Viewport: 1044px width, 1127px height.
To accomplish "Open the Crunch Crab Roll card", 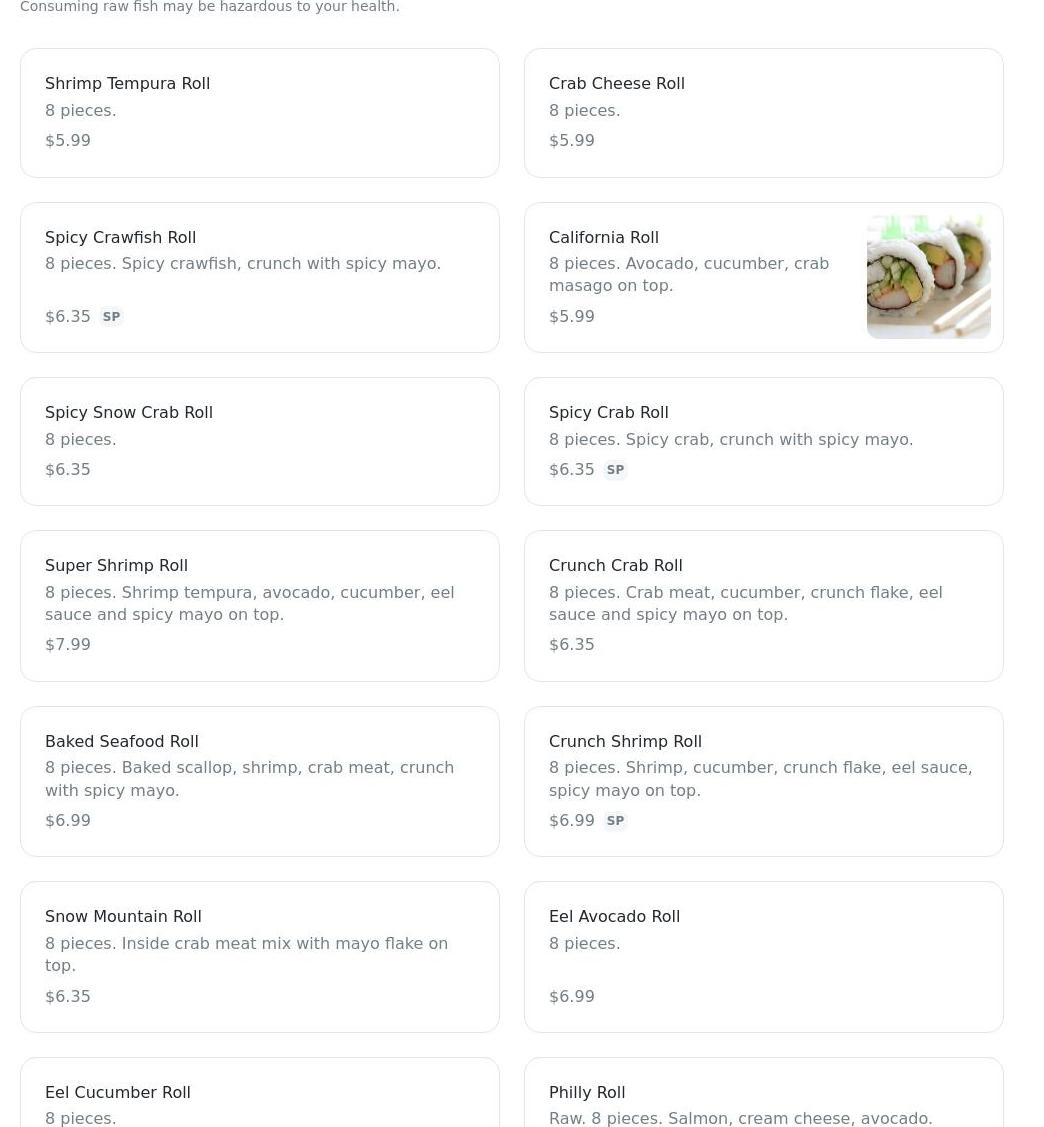I will pyautogui.click(x=763, y=605).
